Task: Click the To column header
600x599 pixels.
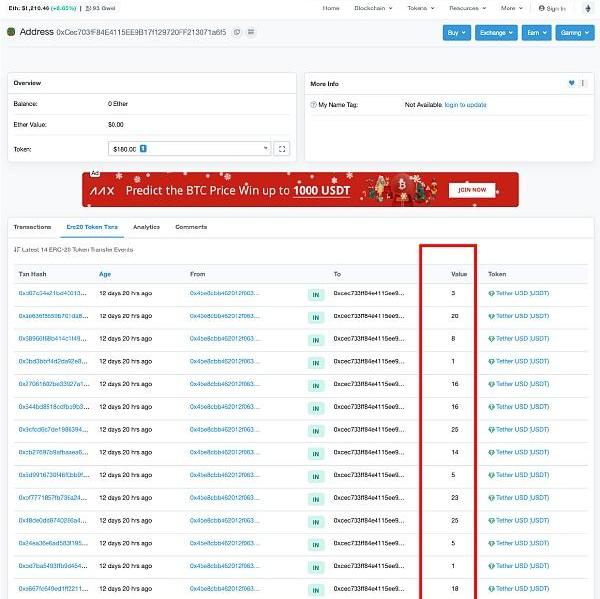Action: tap(337, 274)
